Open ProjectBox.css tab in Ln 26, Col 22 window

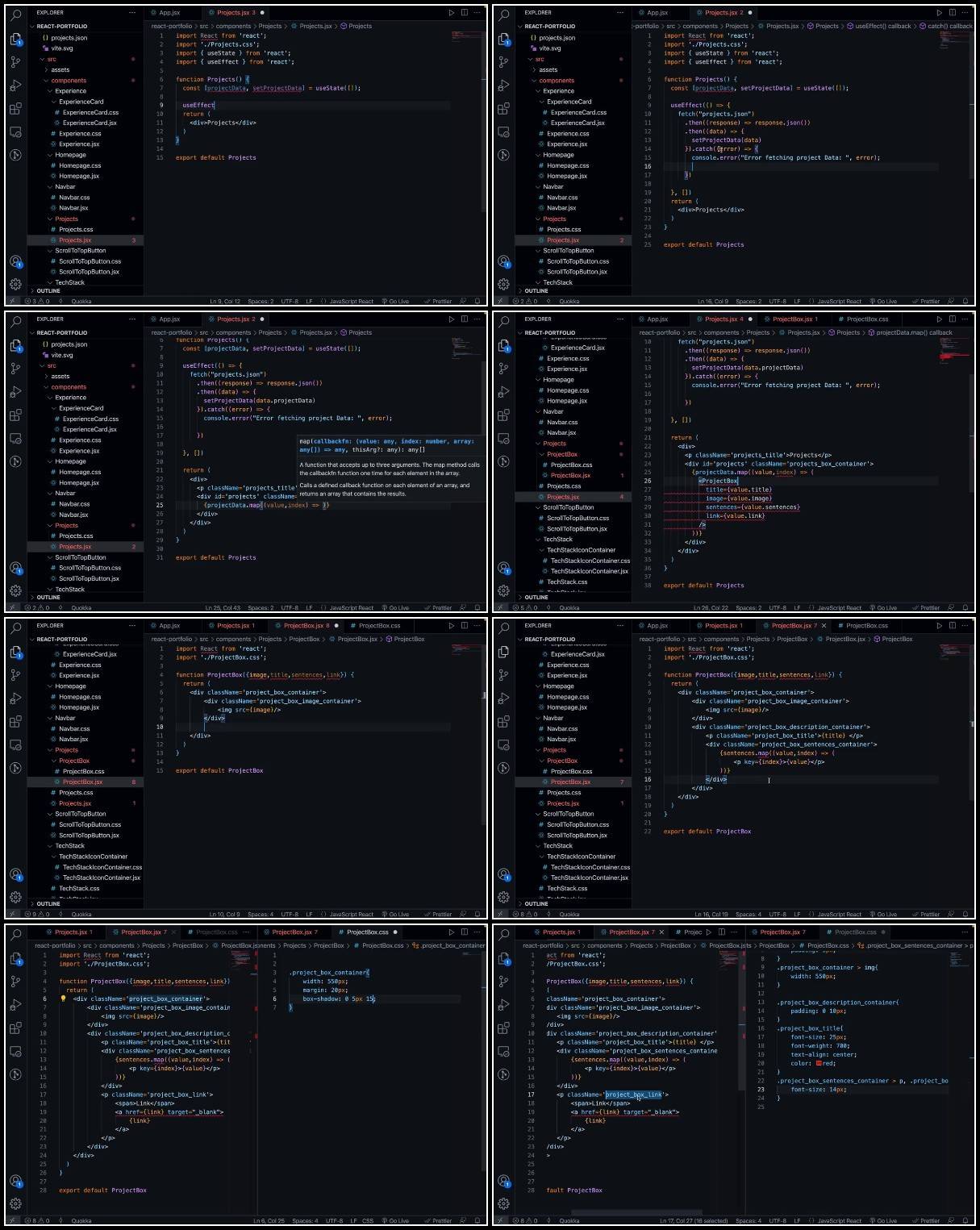[867, 319]
